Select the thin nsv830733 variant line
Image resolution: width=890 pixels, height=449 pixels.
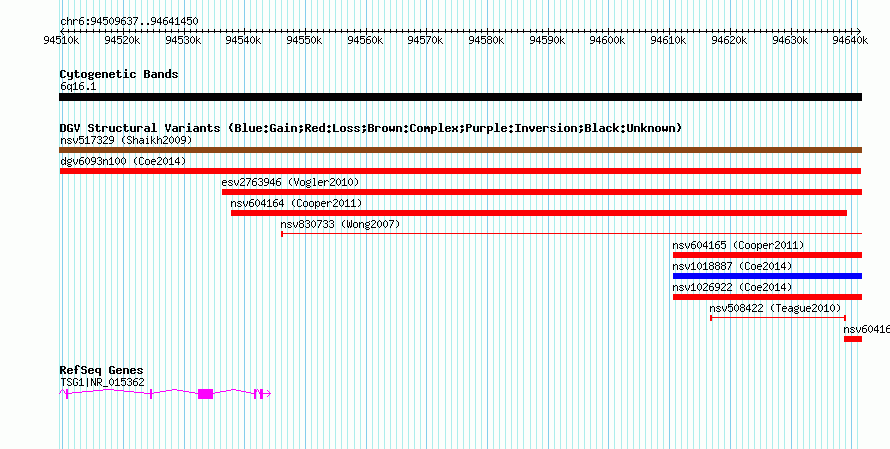[x=572, y=233]
